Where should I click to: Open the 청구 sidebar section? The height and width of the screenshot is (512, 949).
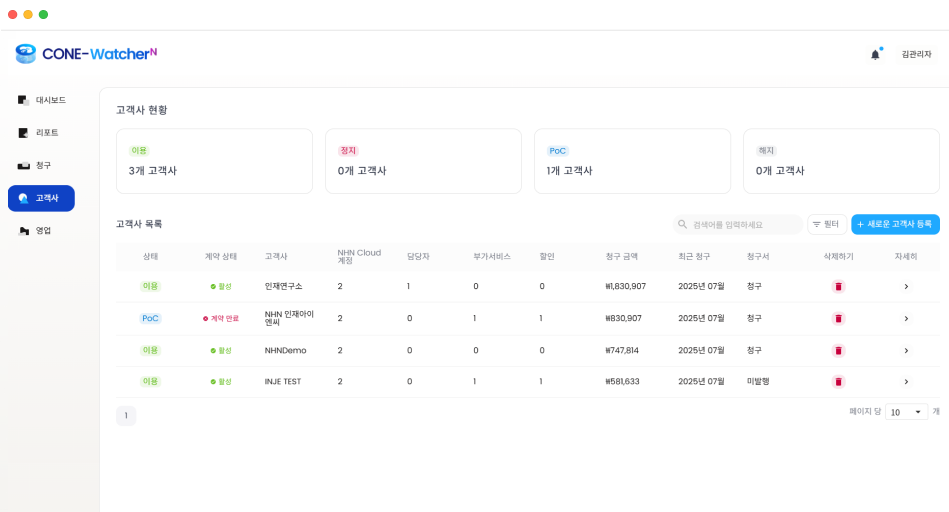41,165
